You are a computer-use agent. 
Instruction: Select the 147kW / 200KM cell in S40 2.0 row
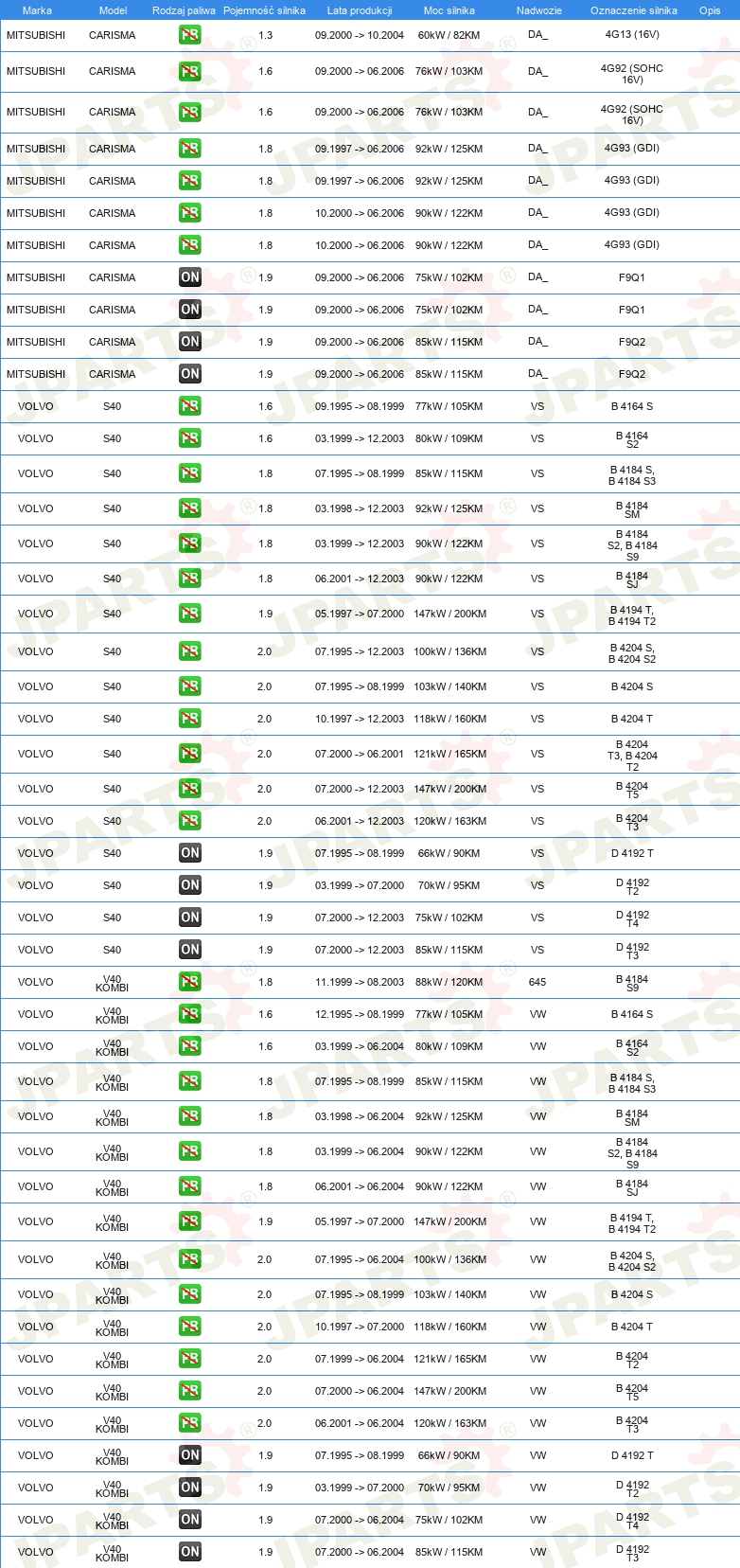pyautogui.click(x=449, y=789)
